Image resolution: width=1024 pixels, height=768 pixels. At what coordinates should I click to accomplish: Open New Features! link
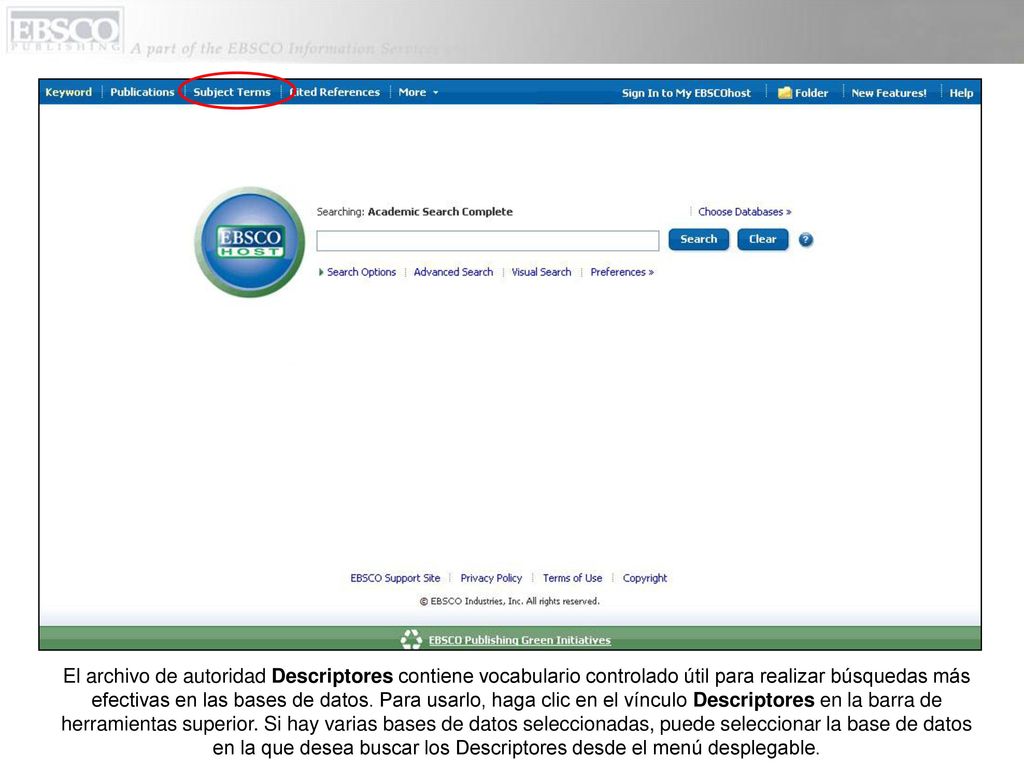click(x=889, y=93)
